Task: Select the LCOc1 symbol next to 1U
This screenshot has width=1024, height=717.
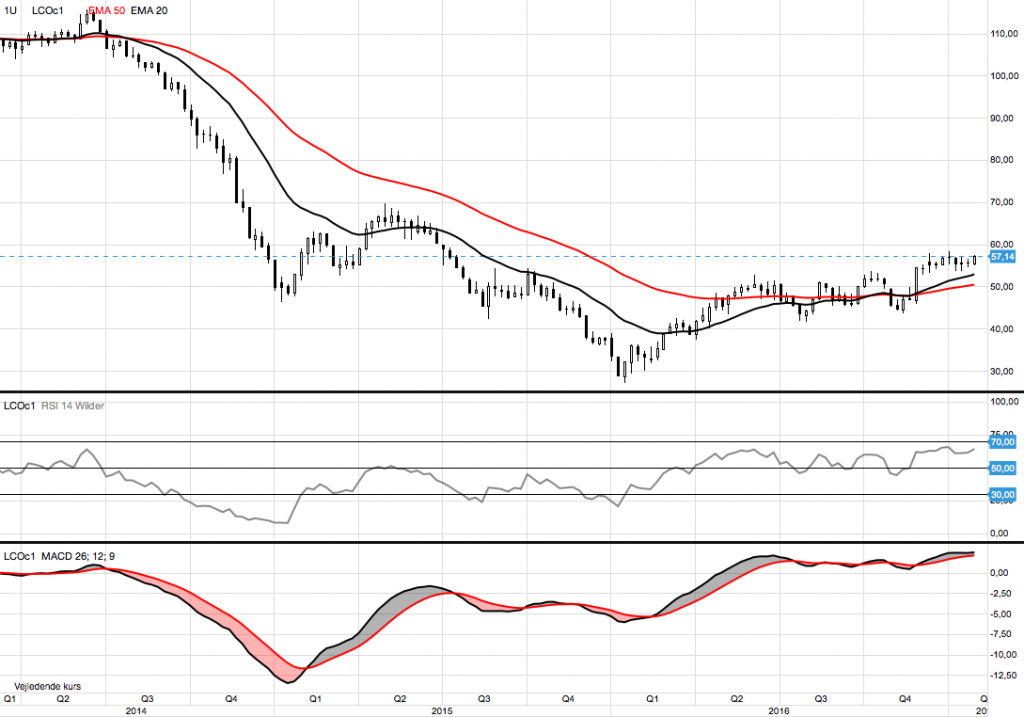Action: tap(48, 10)
